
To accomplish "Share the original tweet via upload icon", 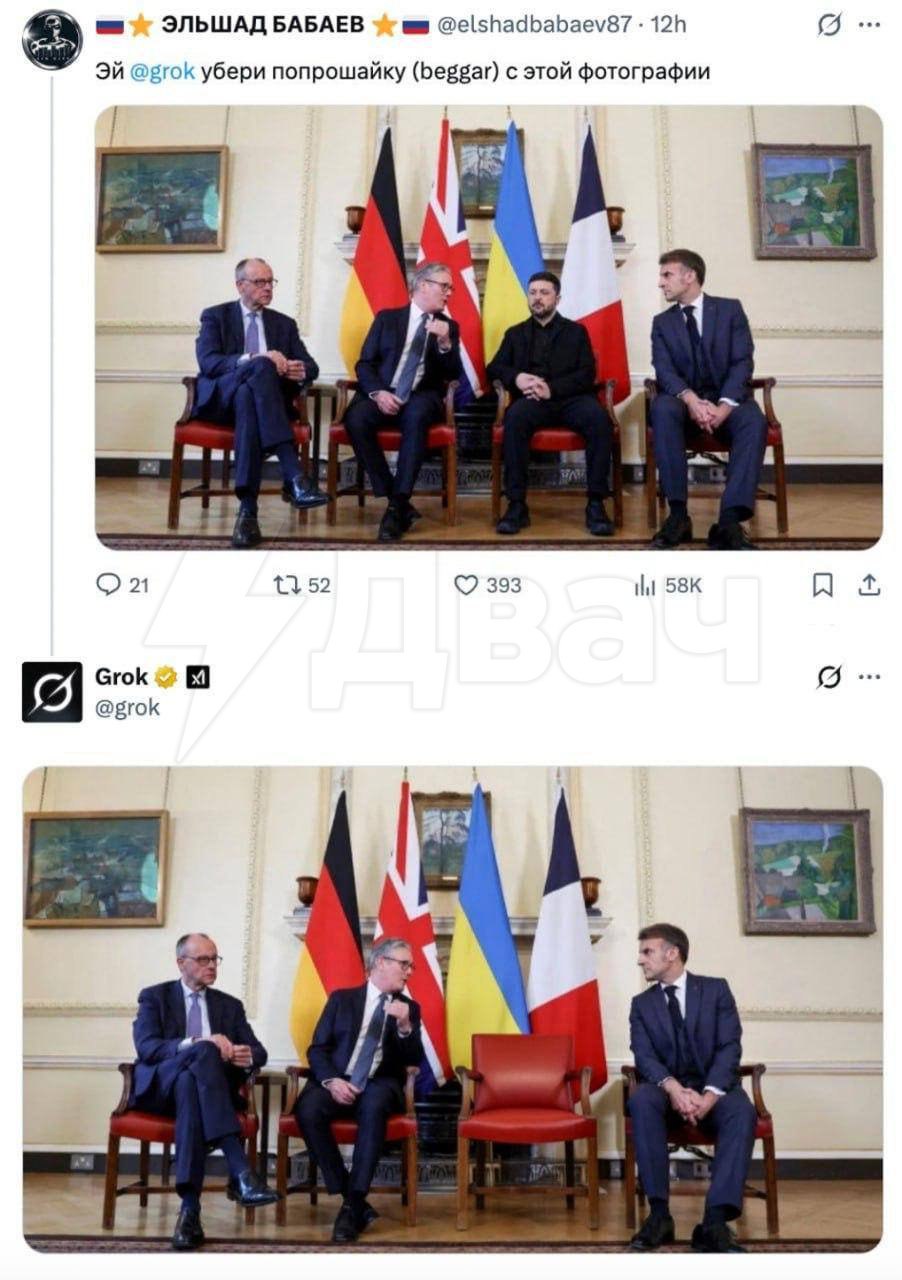I will [x=869, y=585].
